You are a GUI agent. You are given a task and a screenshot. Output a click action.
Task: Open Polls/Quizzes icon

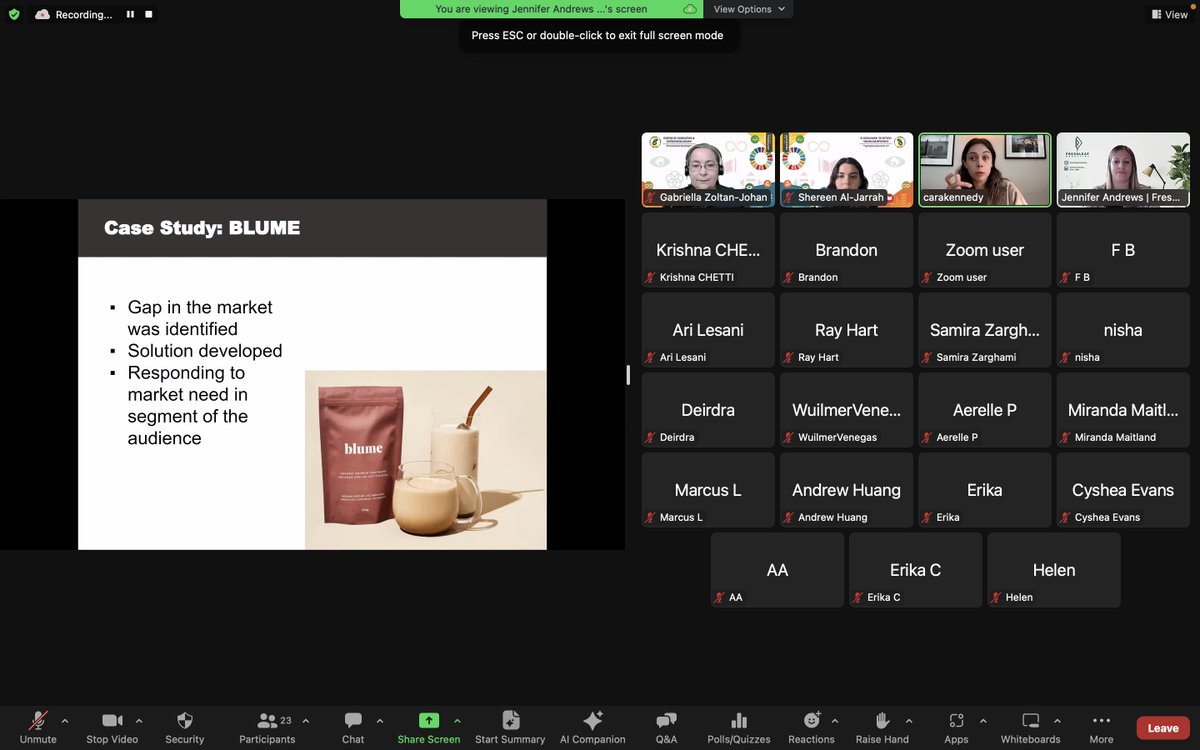(x=739, y=720)
